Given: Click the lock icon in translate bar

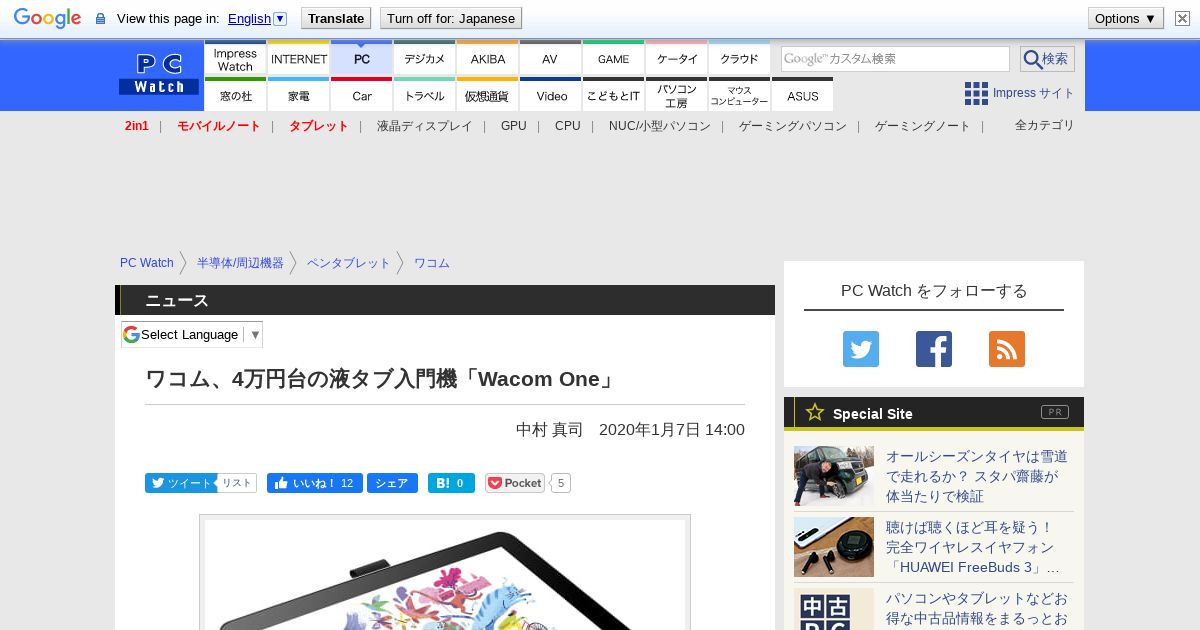Looking at the screenshot, I should 100,19.
